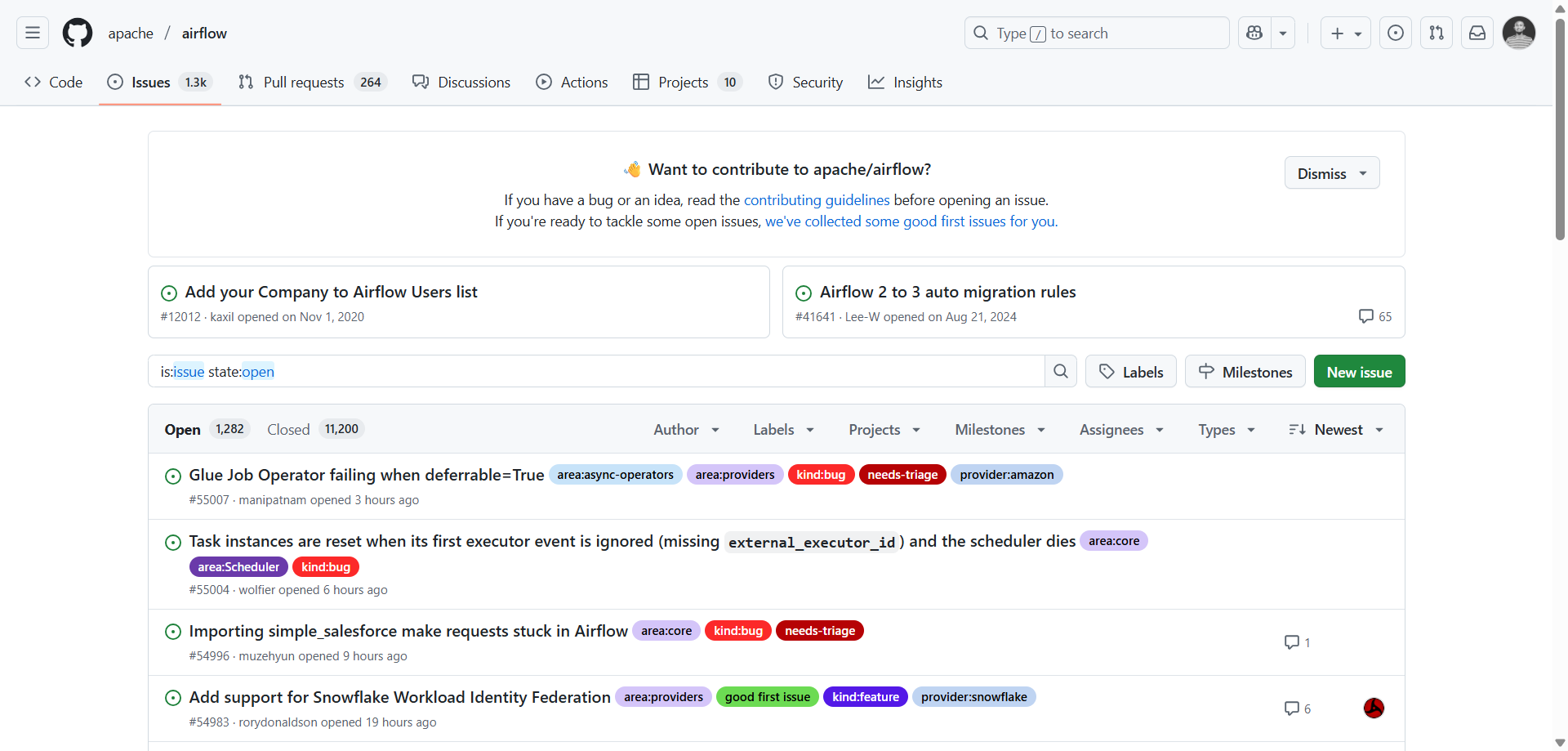
Task: Expand the Projects filter dropdown
Action: [x=884, y=430]
